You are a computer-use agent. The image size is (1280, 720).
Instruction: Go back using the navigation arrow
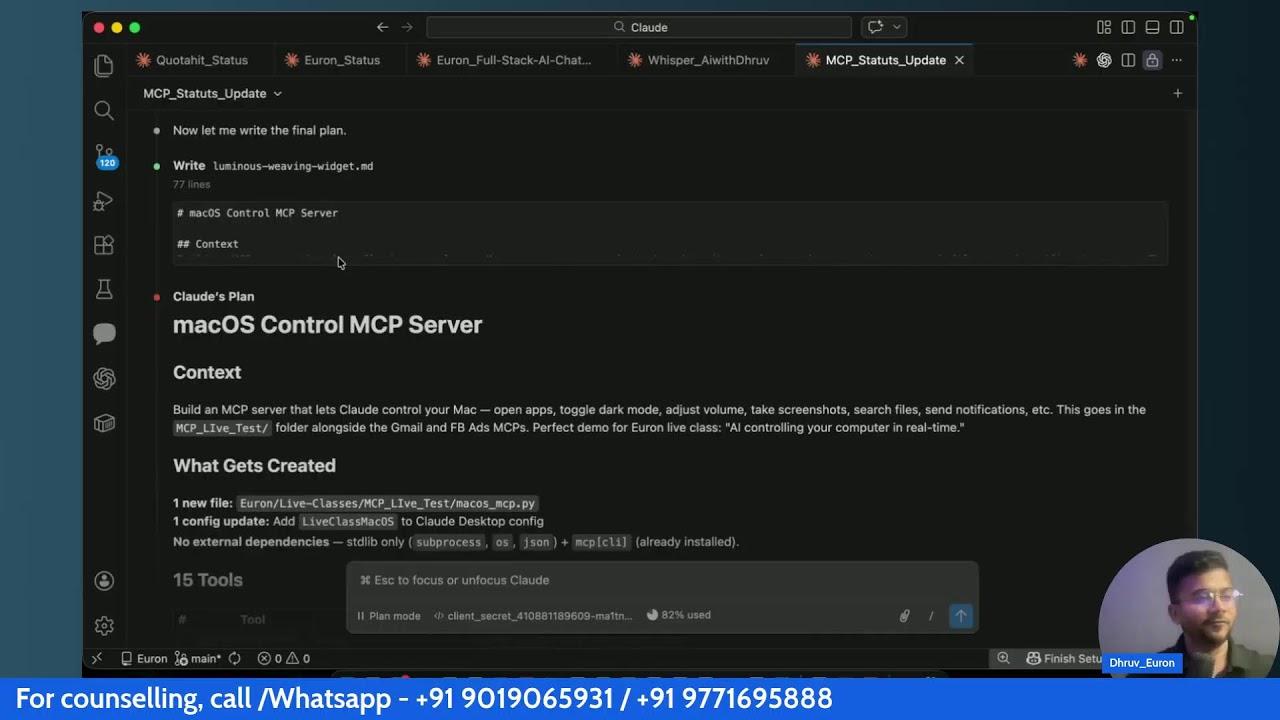(x=382, y=27)
